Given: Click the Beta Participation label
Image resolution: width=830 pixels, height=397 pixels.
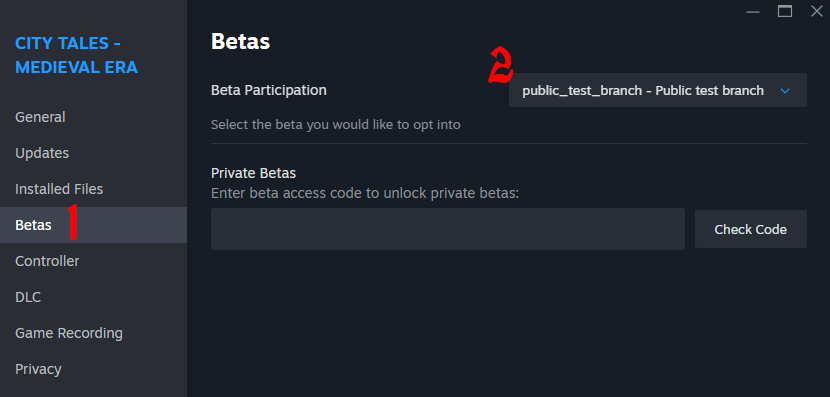Looking at the screenshot, I should click(268, 91).
